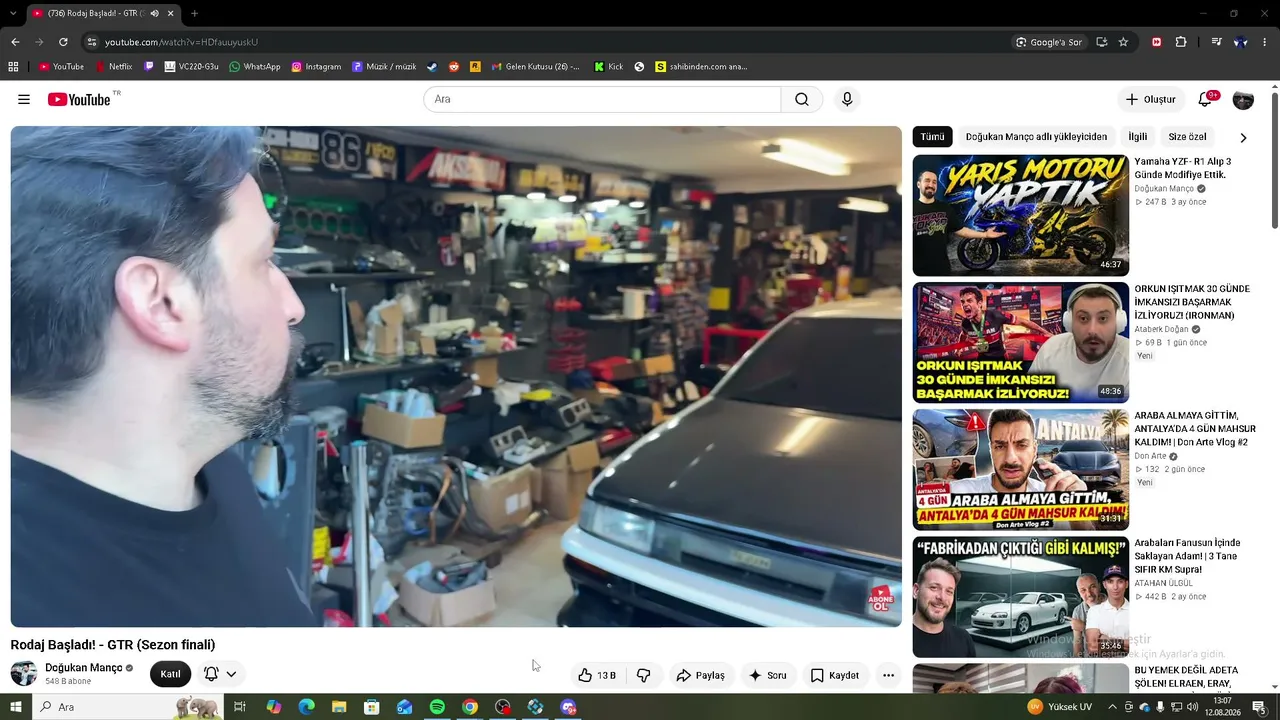Open the Netflix bookmark
The width and height of the screenshot is (1280, 720).
(x=114, y=67)
